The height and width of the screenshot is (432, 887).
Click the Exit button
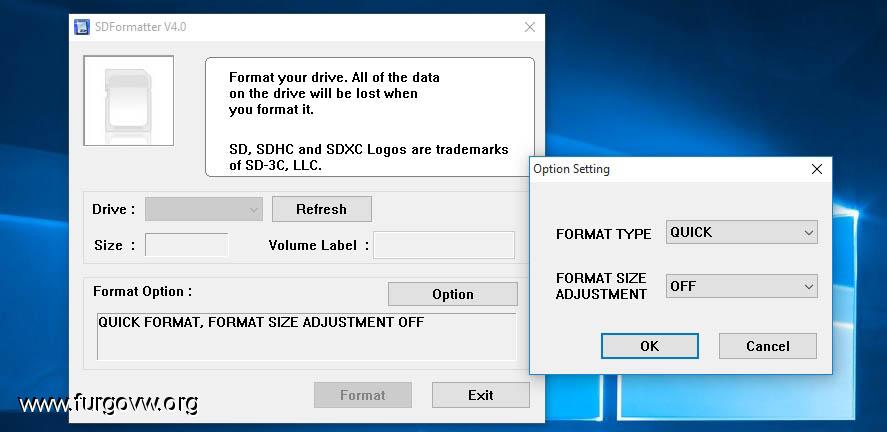pyautogui.click(x=481, y=395)
